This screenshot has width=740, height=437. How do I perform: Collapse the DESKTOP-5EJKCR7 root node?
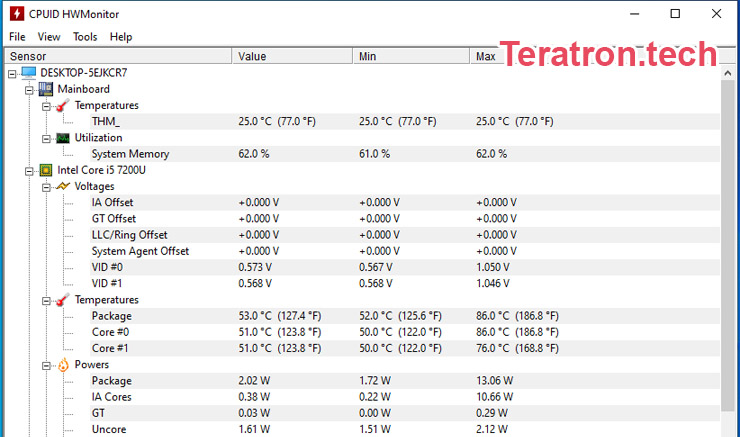coord(12,74)
